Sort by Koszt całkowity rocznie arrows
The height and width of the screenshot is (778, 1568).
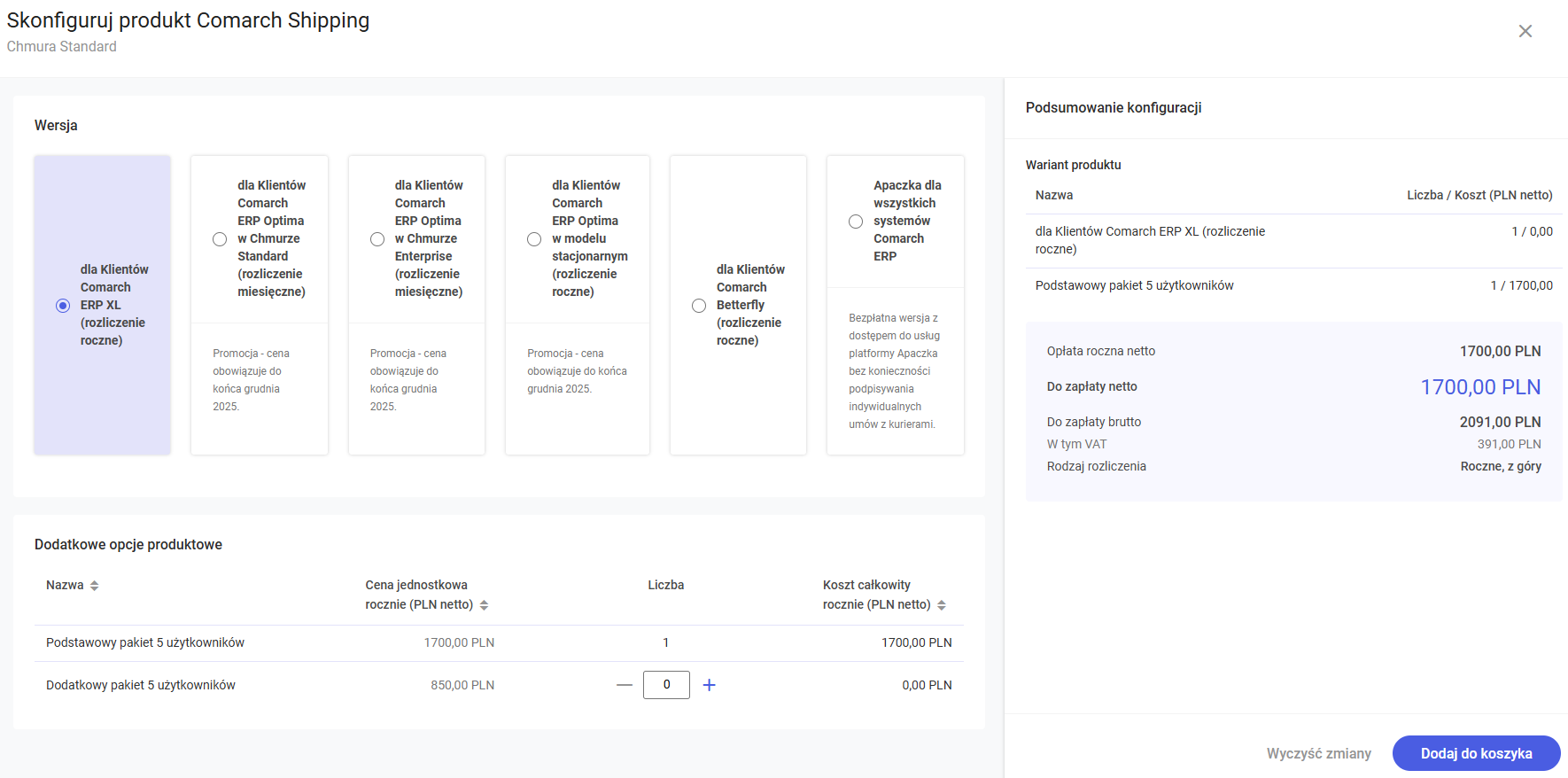[942, 605]
